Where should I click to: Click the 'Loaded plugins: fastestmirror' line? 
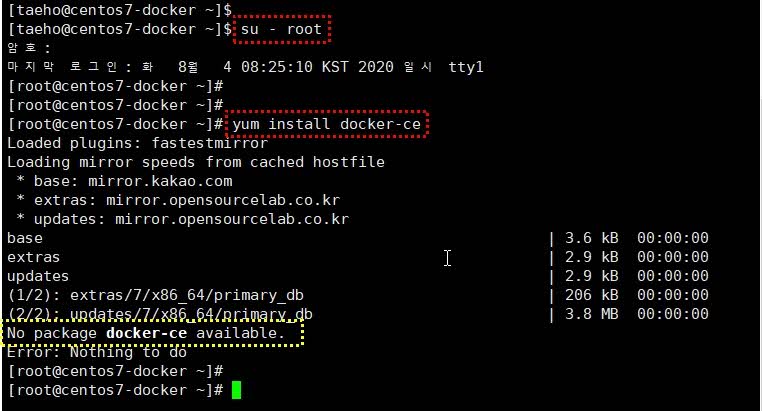coord(138,143)
